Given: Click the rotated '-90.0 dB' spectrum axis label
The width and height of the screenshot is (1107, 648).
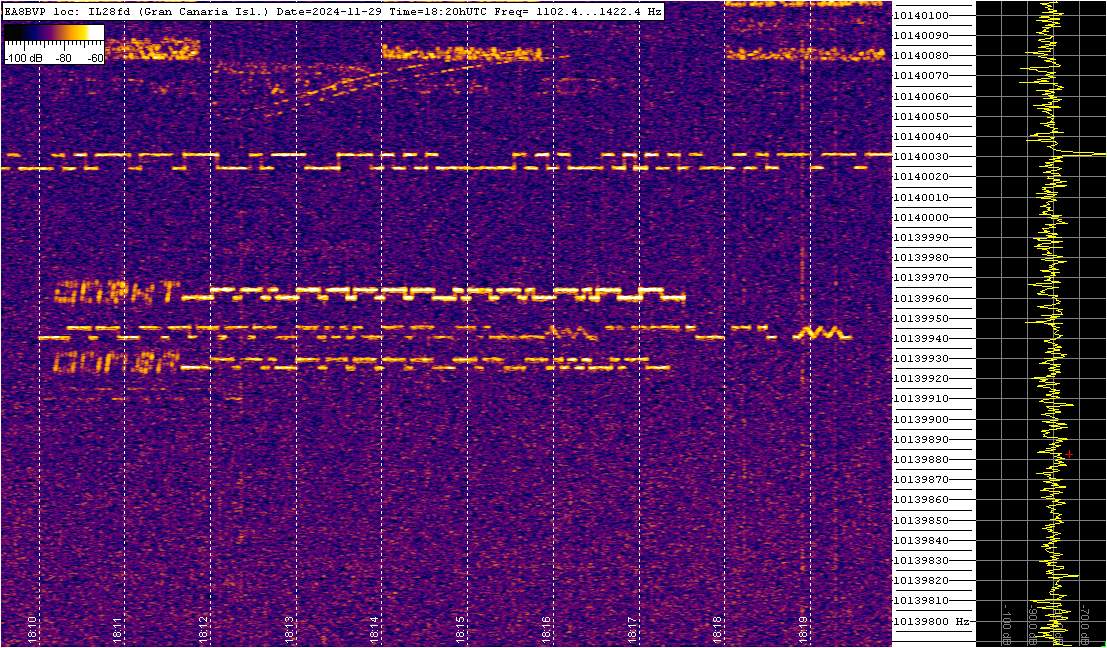Looking at the screenshot, I should pos(1033,623).
